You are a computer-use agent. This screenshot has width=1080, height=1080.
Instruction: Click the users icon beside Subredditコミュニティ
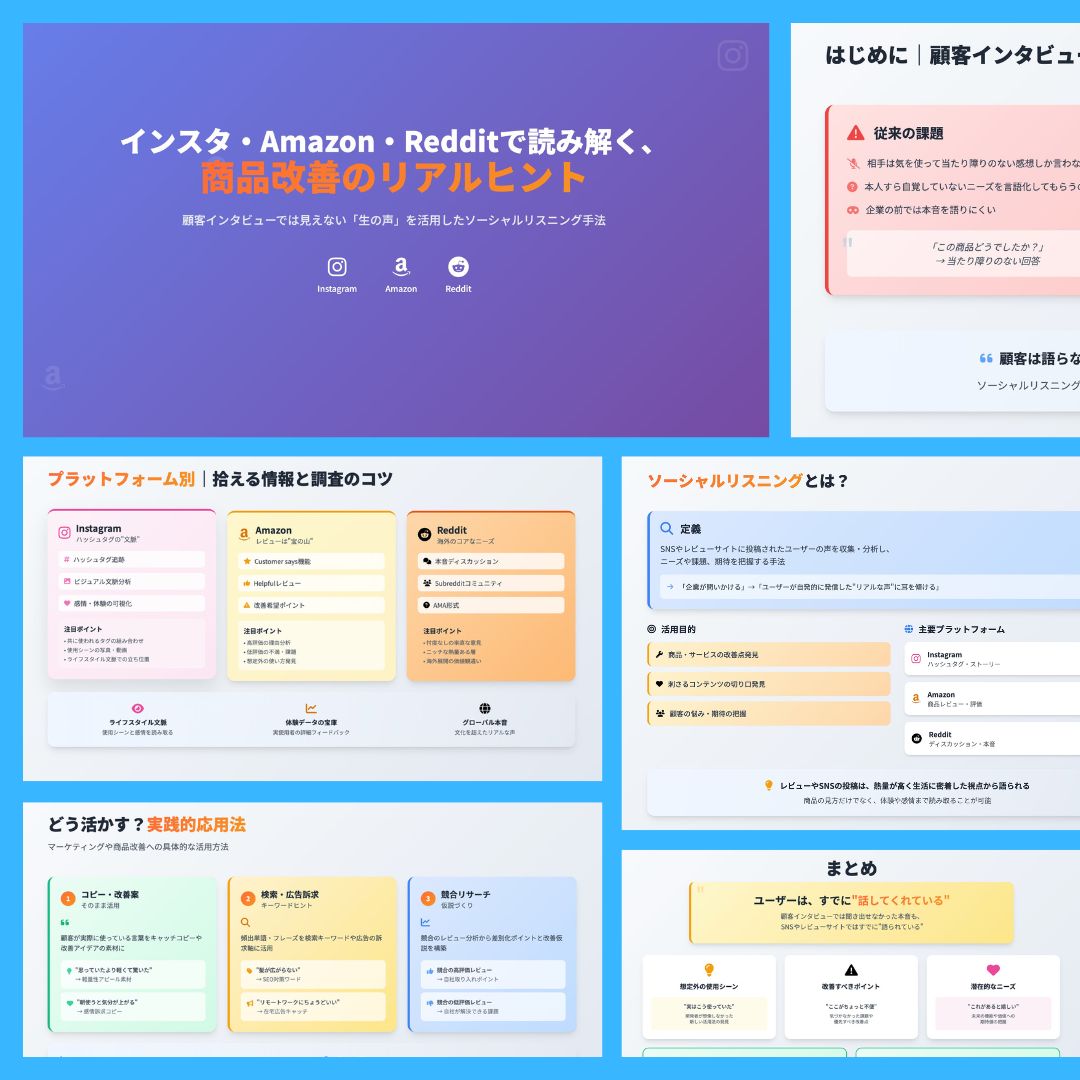(427, 583)
